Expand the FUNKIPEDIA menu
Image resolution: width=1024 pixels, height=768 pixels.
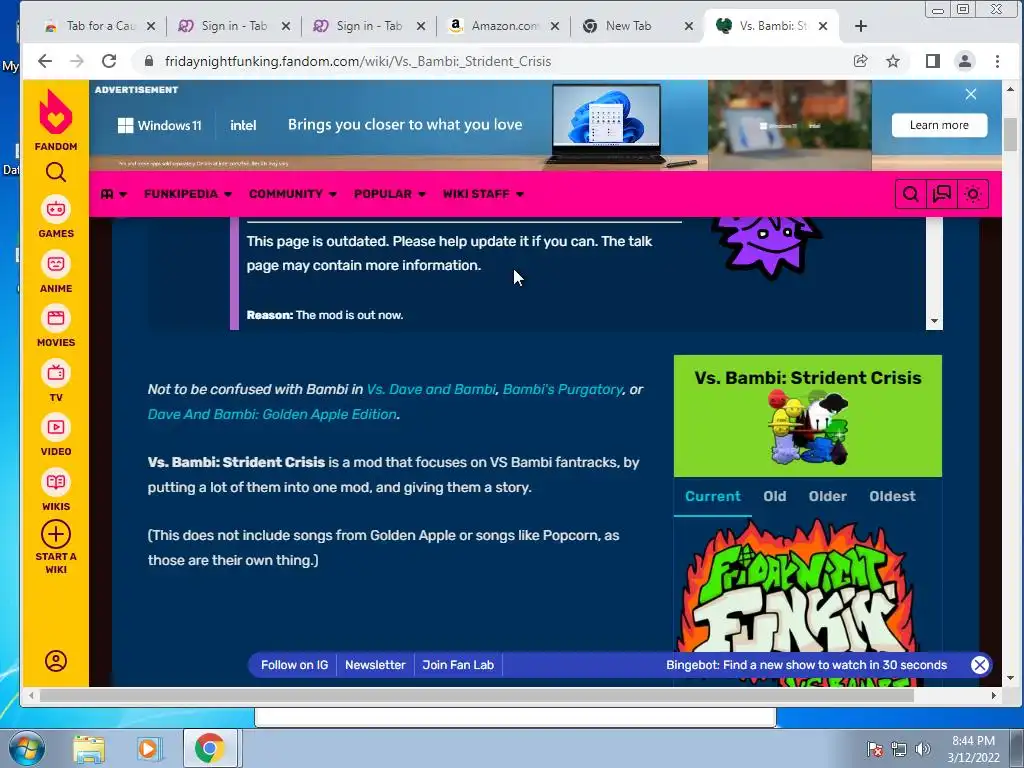(x=188, y=194)
